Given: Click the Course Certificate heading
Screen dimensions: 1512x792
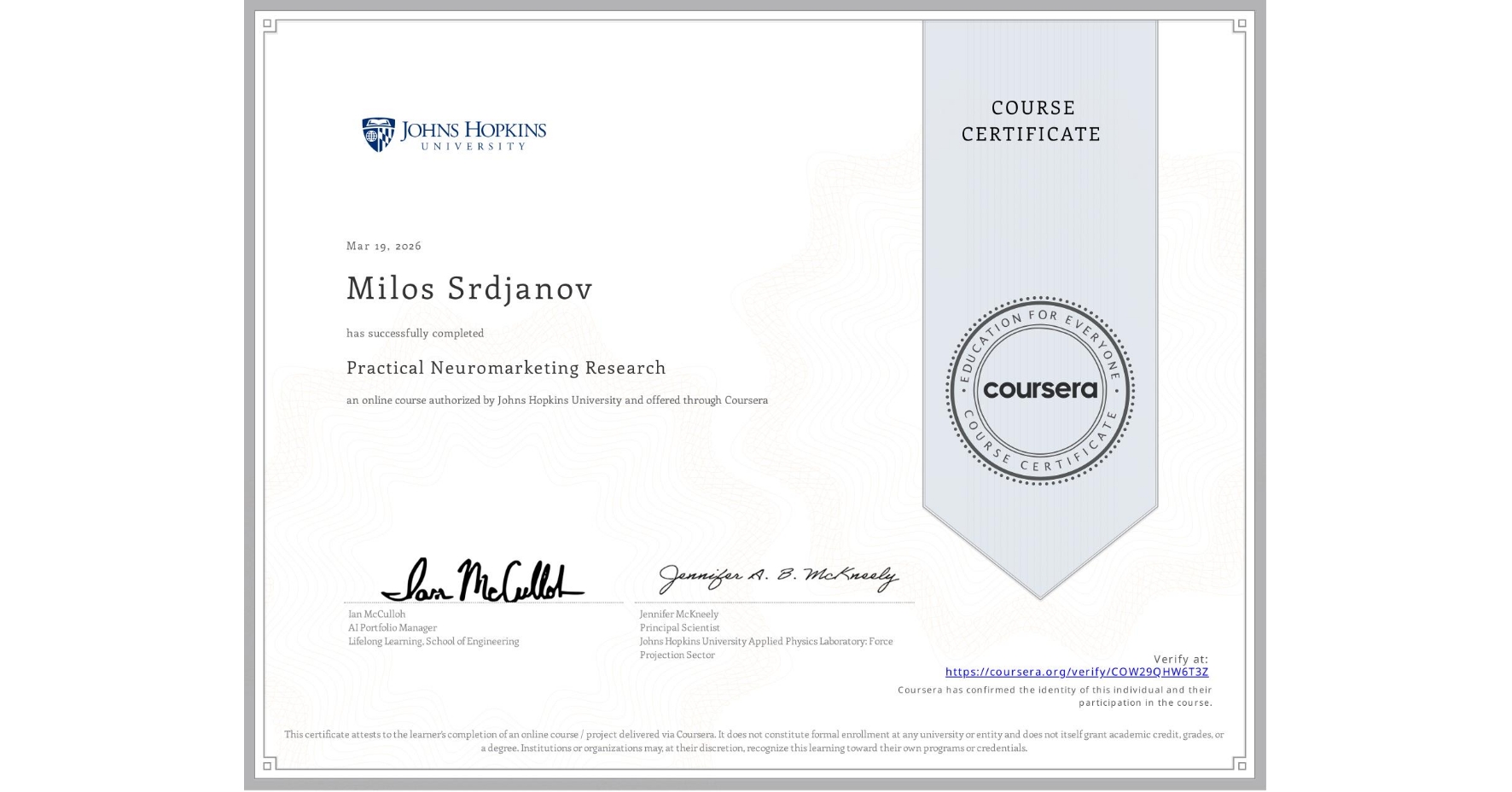Looking at the screenshot, I should coord(1031,120).
